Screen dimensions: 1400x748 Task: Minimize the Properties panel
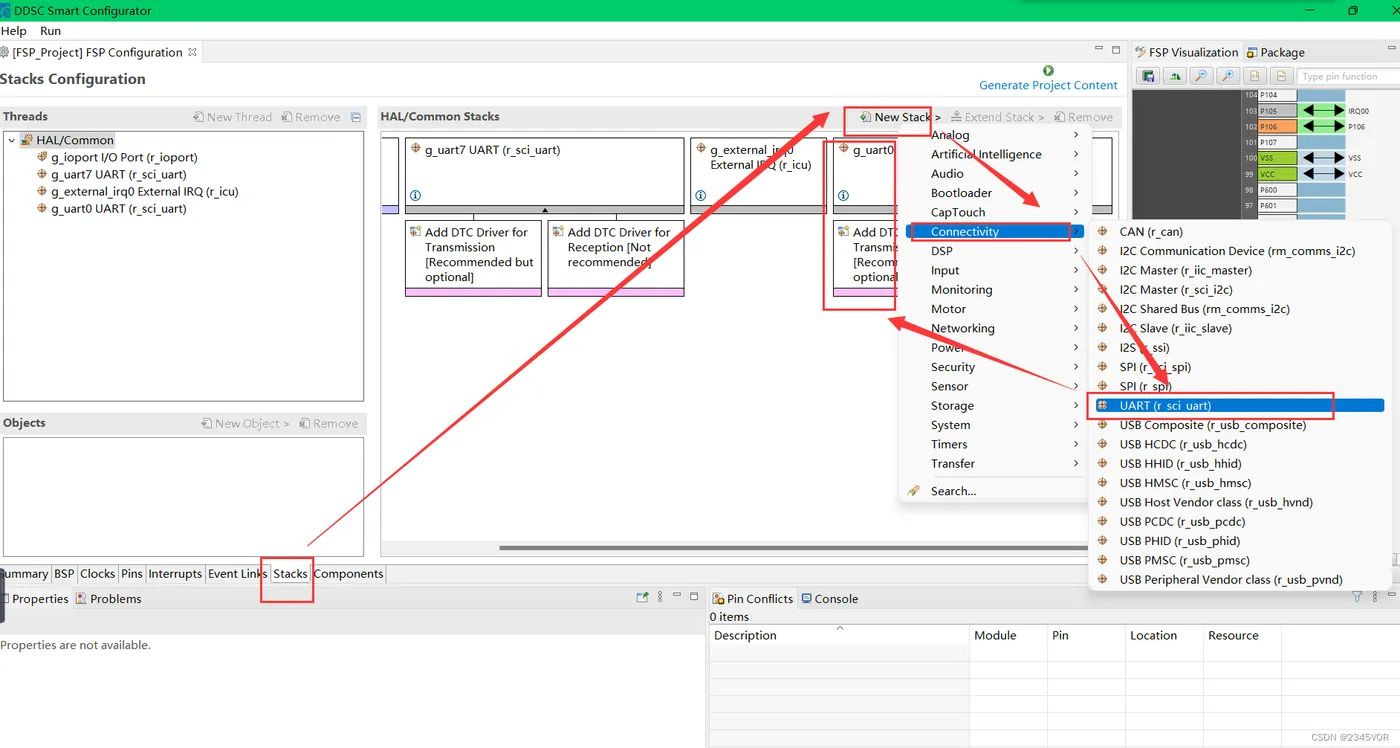click(677, 597)
